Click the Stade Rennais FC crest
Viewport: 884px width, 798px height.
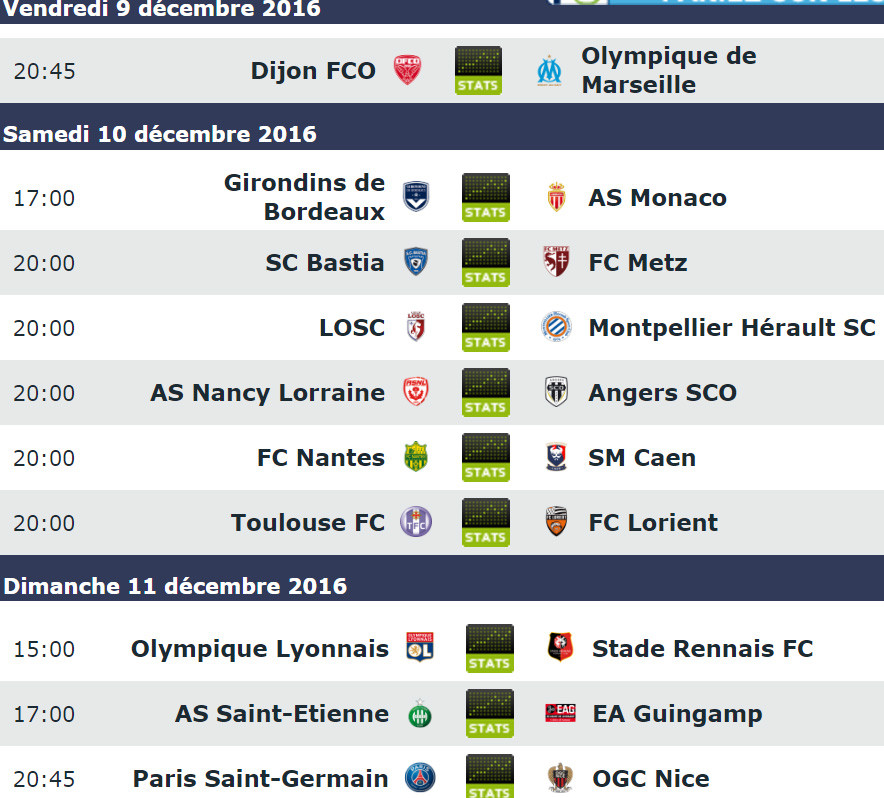(x=560, y=647)
